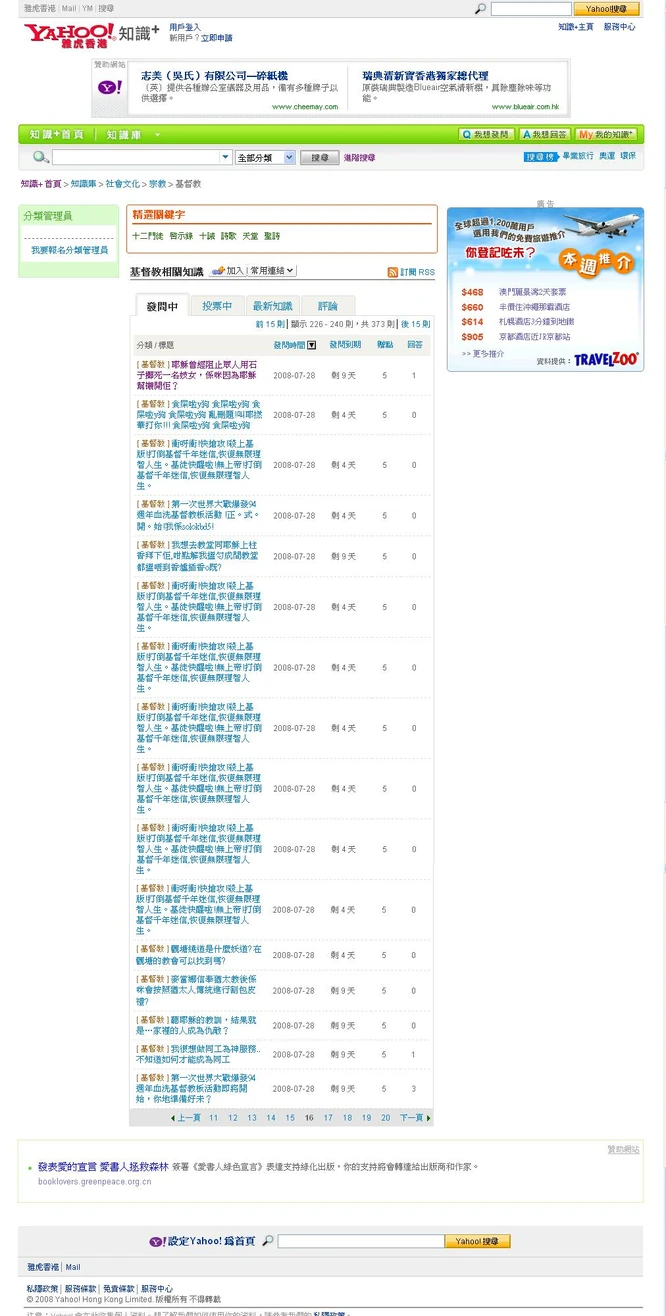The width and height of the screenshot is (666, 1316).
Task: Click the 我要報名分類管理員 link
Action: pos(68,250)
